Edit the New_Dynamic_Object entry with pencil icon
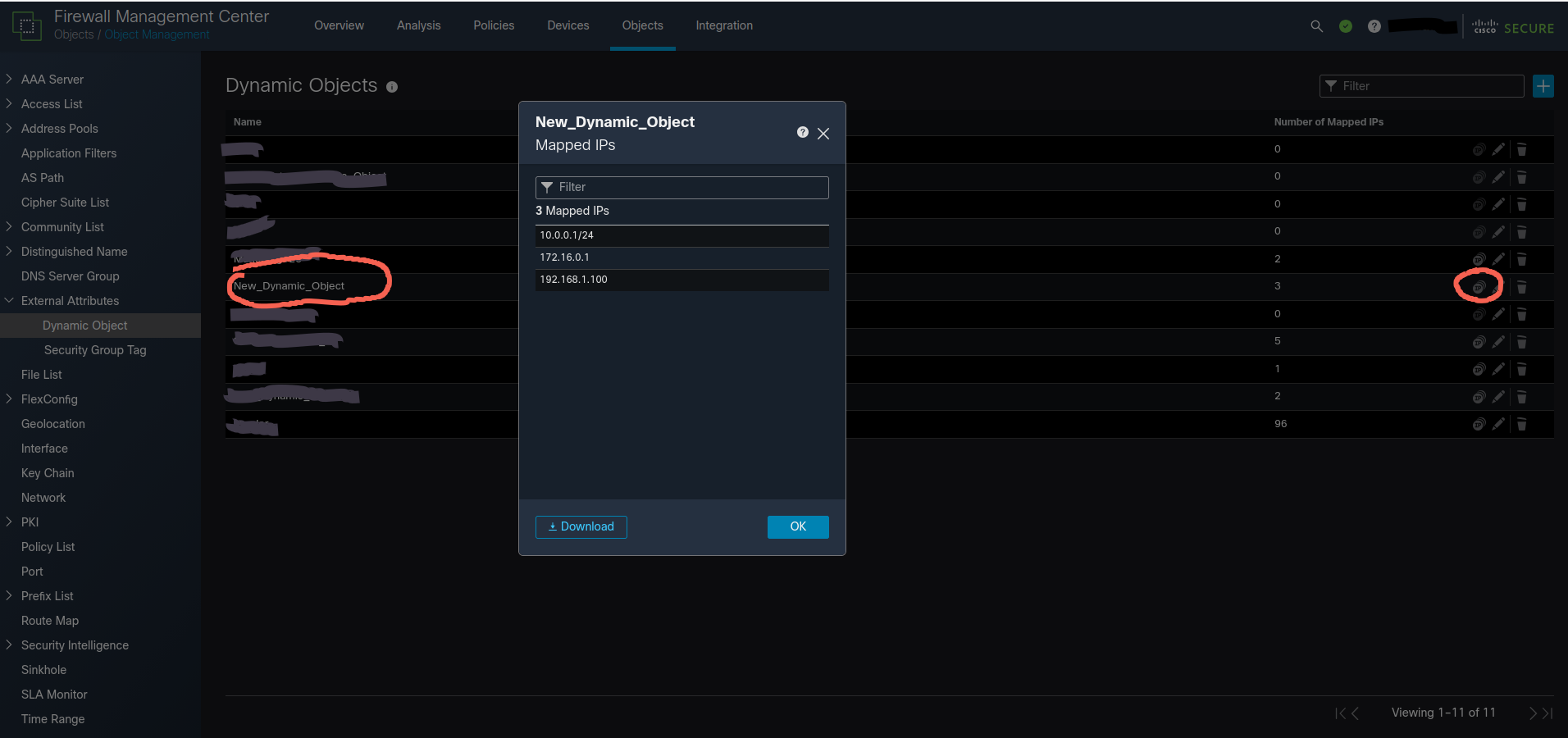The image size is (1568, 738). pos(1499,286)
